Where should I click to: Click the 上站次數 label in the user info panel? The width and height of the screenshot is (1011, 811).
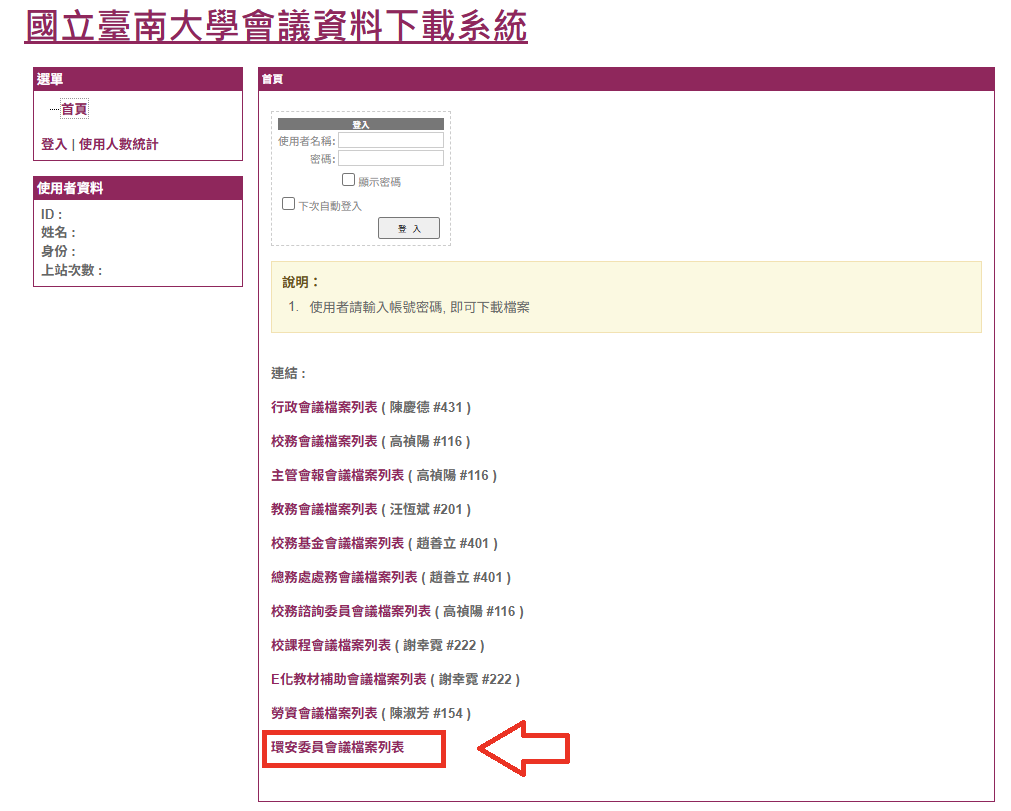pos(72,270)
